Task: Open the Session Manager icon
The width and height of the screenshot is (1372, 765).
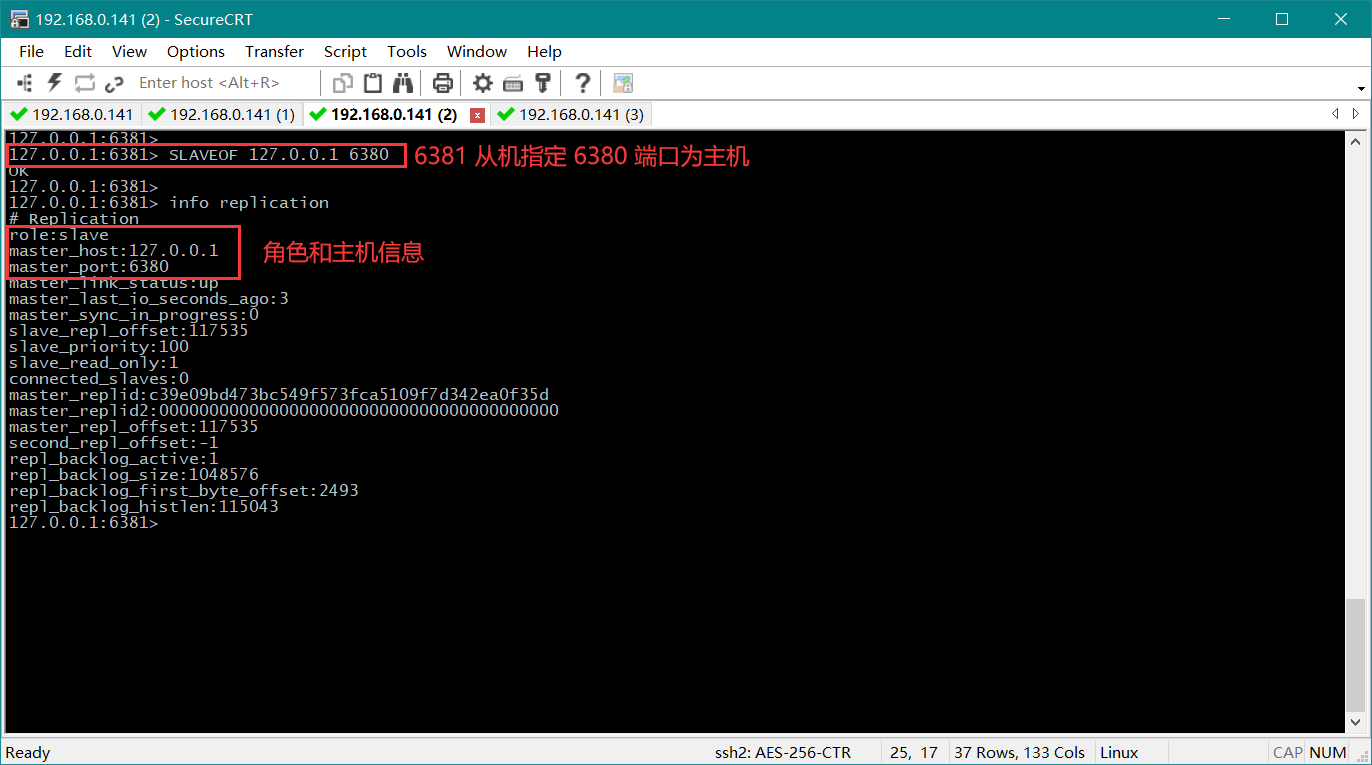Action: pos(25,83)
